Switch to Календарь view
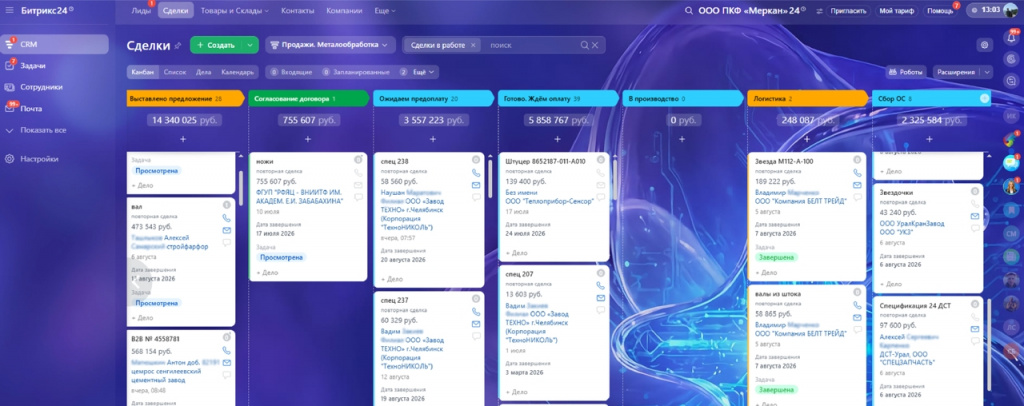This screenshot has width=1024, height=406. point(237,72)
